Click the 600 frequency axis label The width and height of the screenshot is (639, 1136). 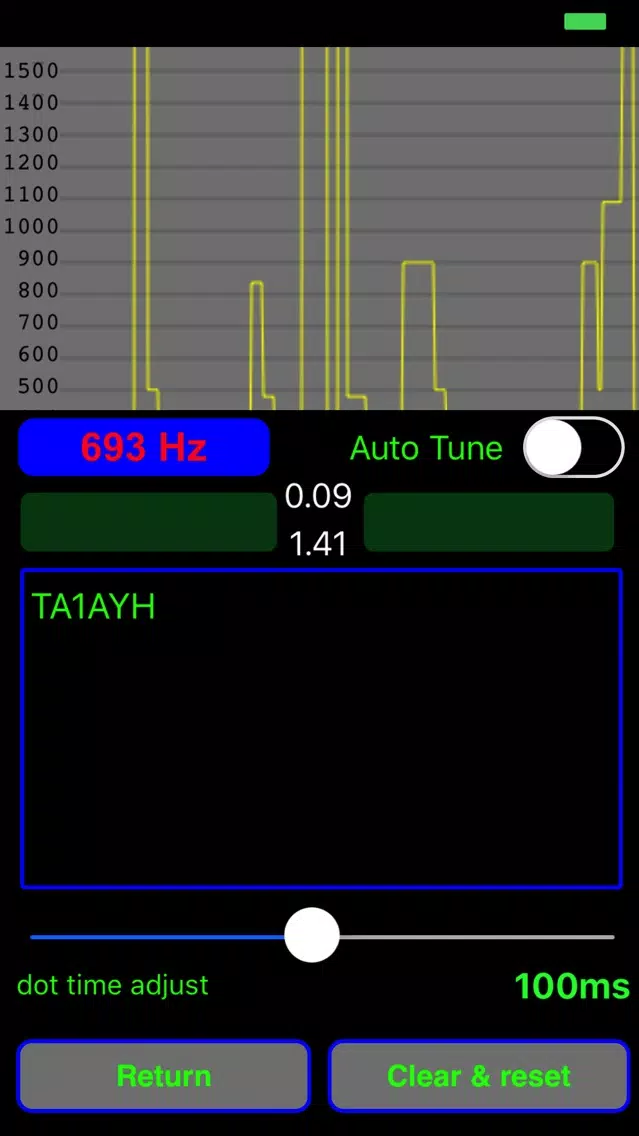(38, 354)
